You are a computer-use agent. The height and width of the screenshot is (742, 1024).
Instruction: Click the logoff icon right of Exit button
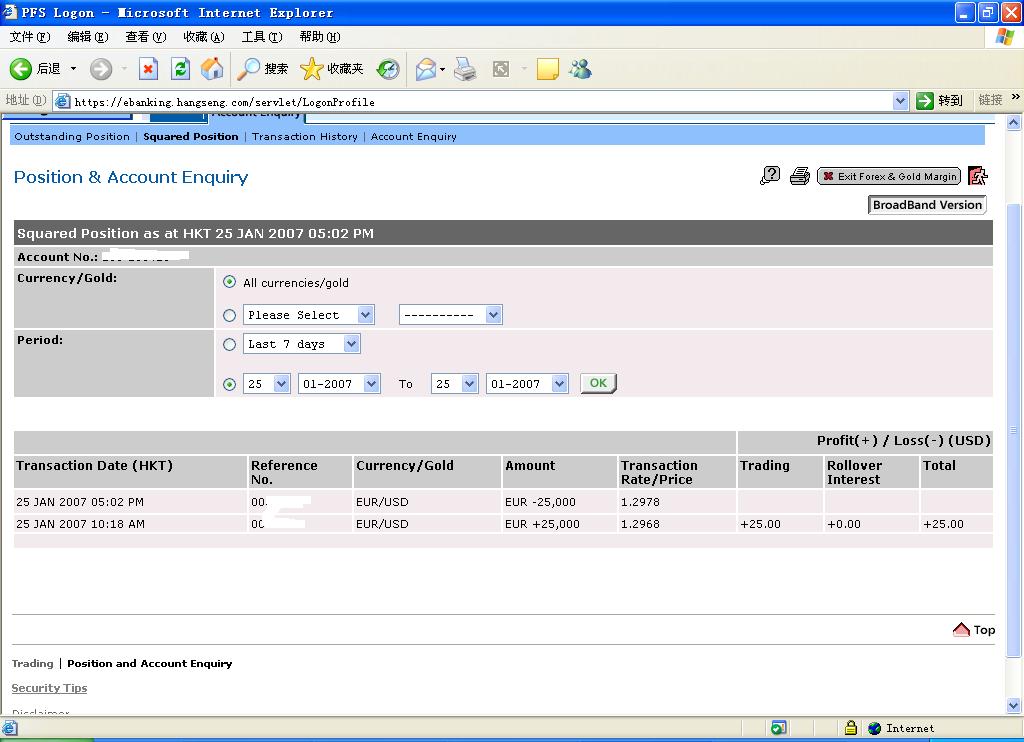pos(978,177)
